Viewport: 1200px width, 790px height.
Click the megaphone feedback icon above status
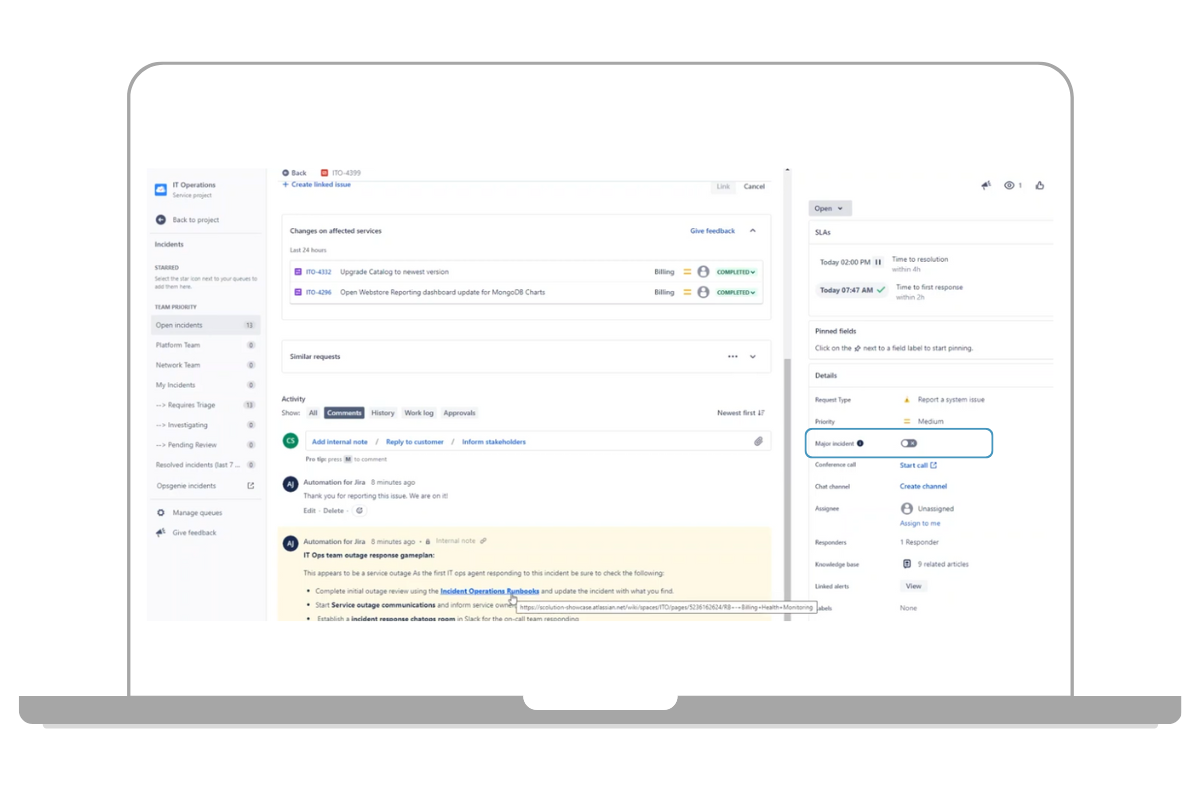click(x=986, y=185)
